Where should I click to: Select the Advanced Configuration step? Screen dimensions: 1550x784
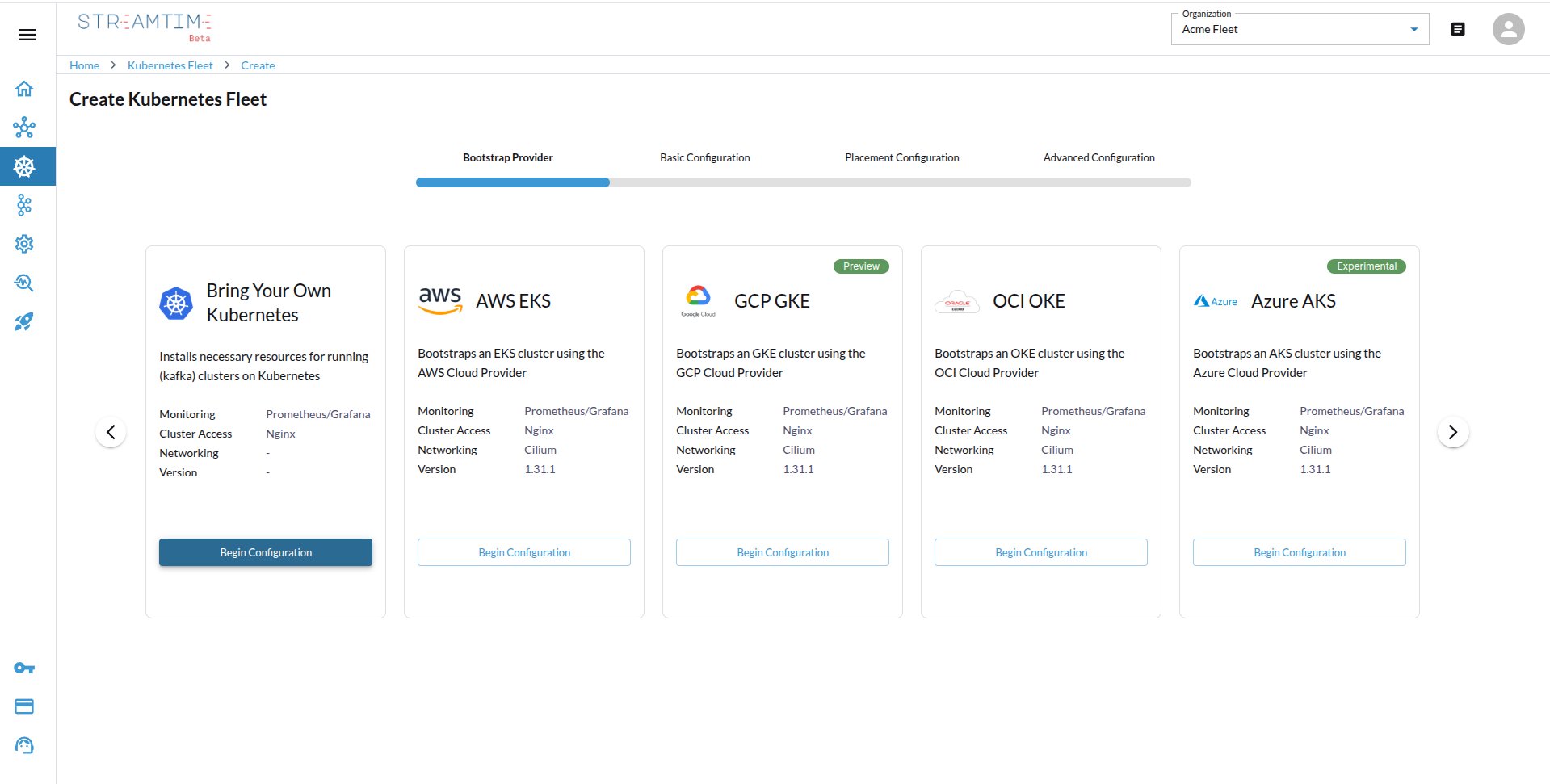1099,157
